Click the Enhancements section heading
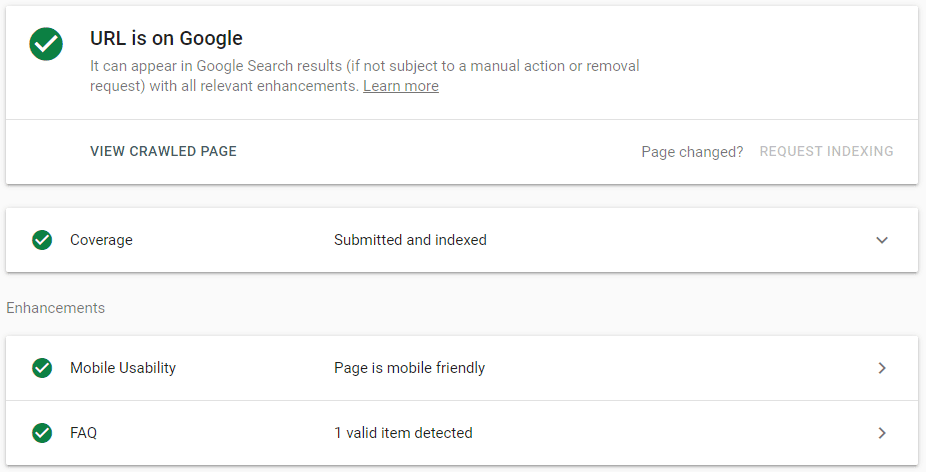The width and height of the screenshot is (926, 472). [55, 308]
